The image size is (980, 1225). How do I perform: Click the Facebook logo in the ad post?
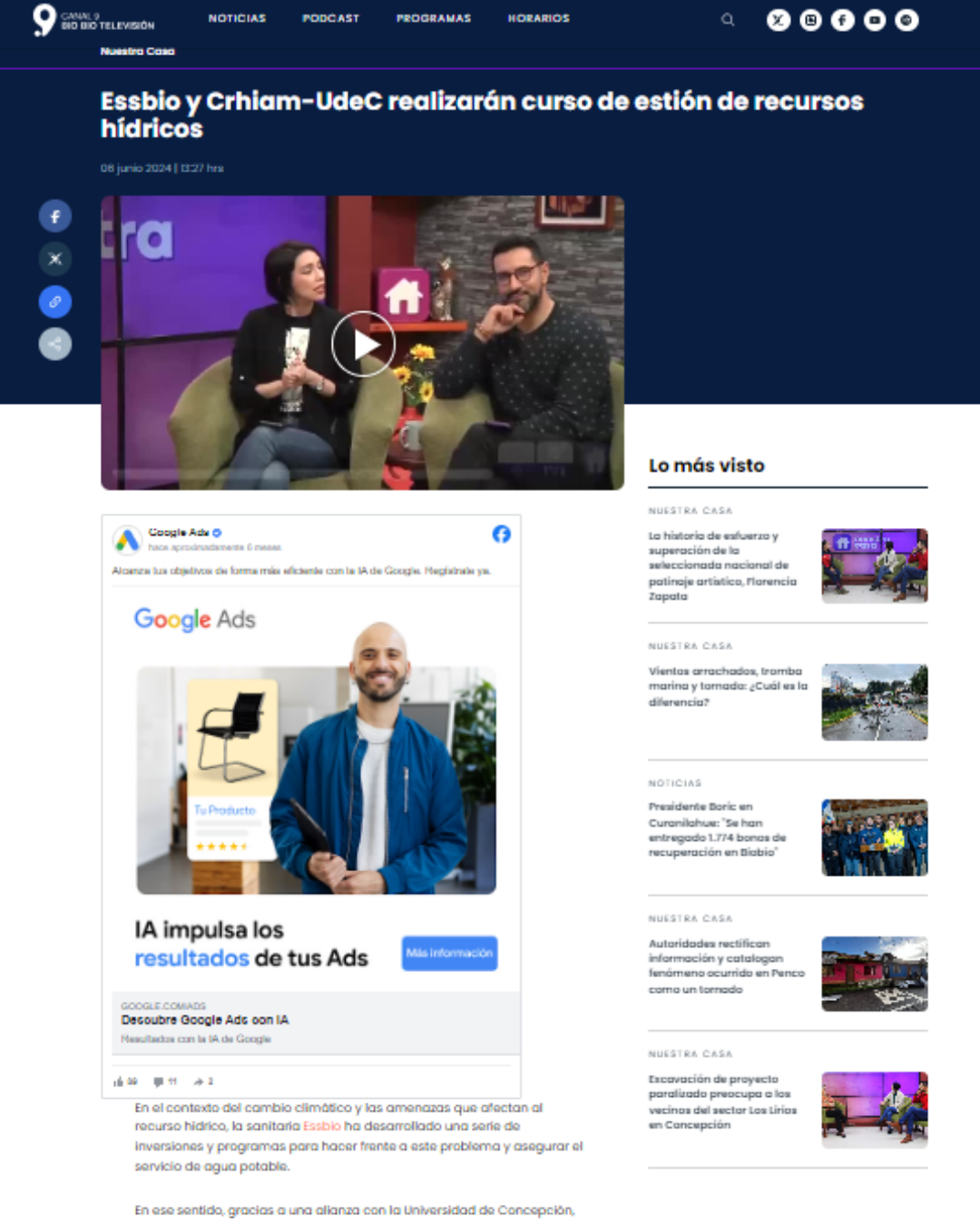(x=501, y=534)
